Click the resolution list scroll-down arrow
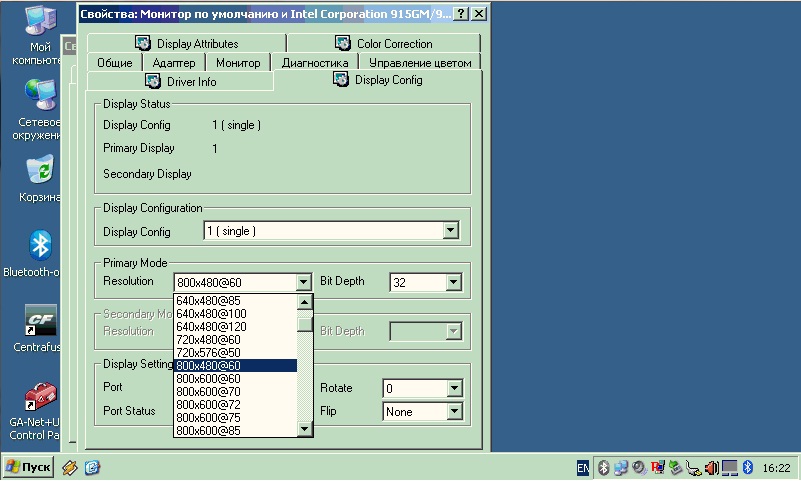Image resolution: width=801 pixels, height=481 pixels. coord(305,429)
